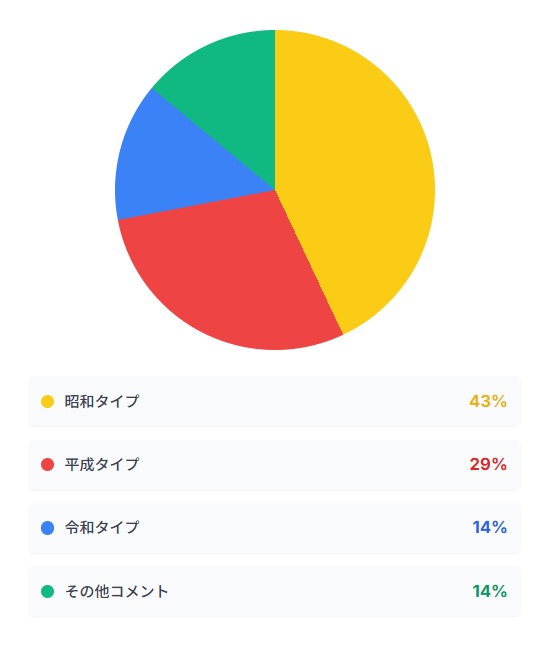This screenshot has height=645, width=548.
Task: Select the 平成タイプ legend label
Action: pos(102,465)
